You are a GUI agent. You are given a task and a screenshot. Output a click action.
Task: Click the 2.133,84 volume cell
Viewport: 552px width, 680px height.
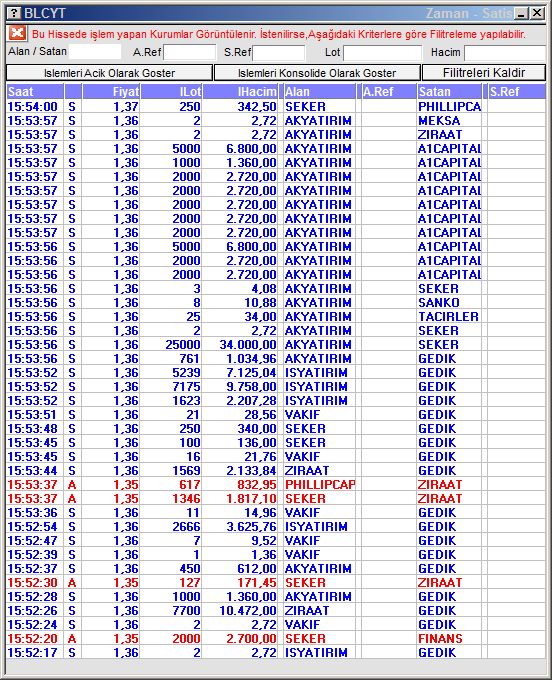240,471
